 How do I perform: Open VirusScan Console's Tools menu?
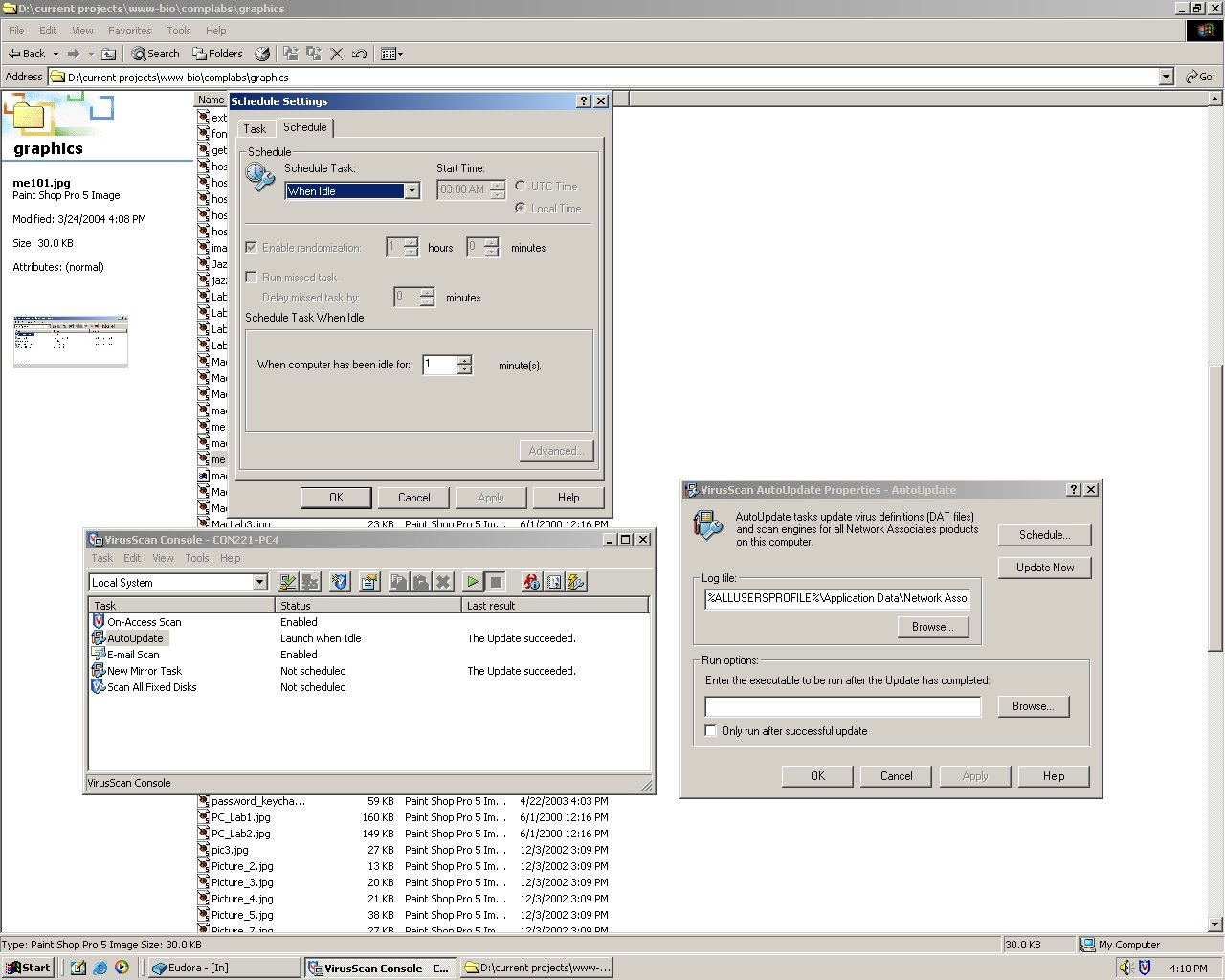point(197,558)
